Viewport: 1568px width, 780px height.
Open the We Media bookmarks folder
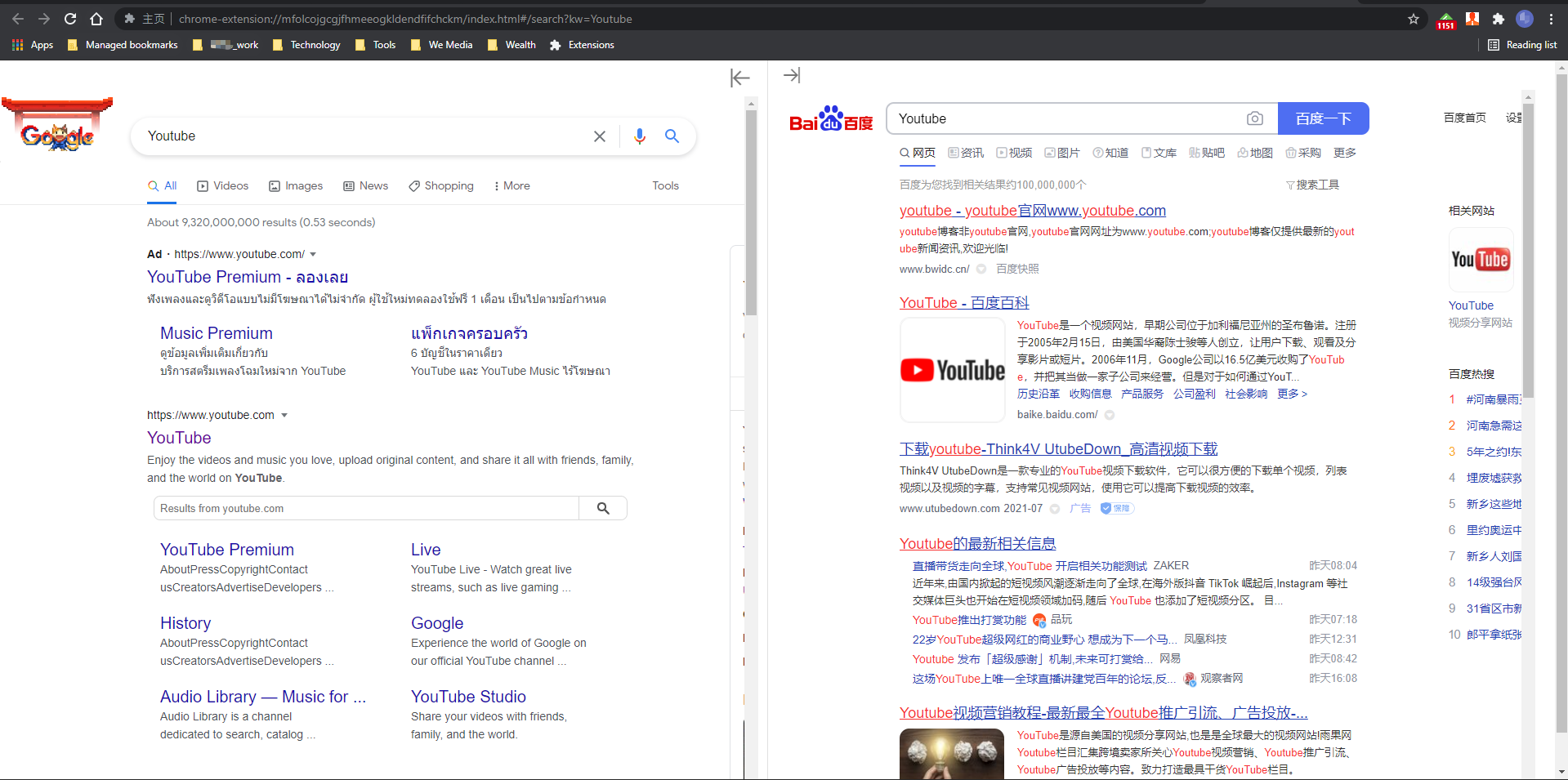tap(442, 45)
